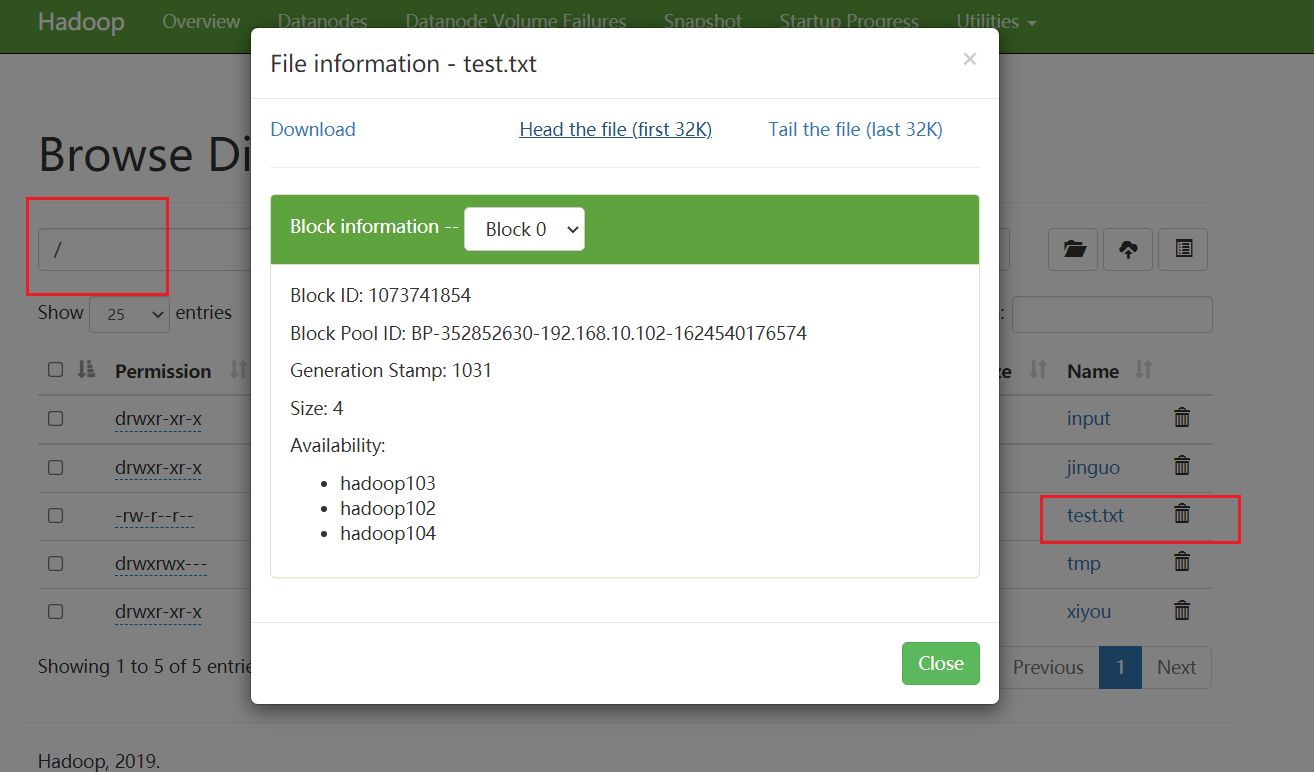This screenshot has width=1314, height=772.
Task: Click the Previous pagination button
Action: click(1048, 667)
